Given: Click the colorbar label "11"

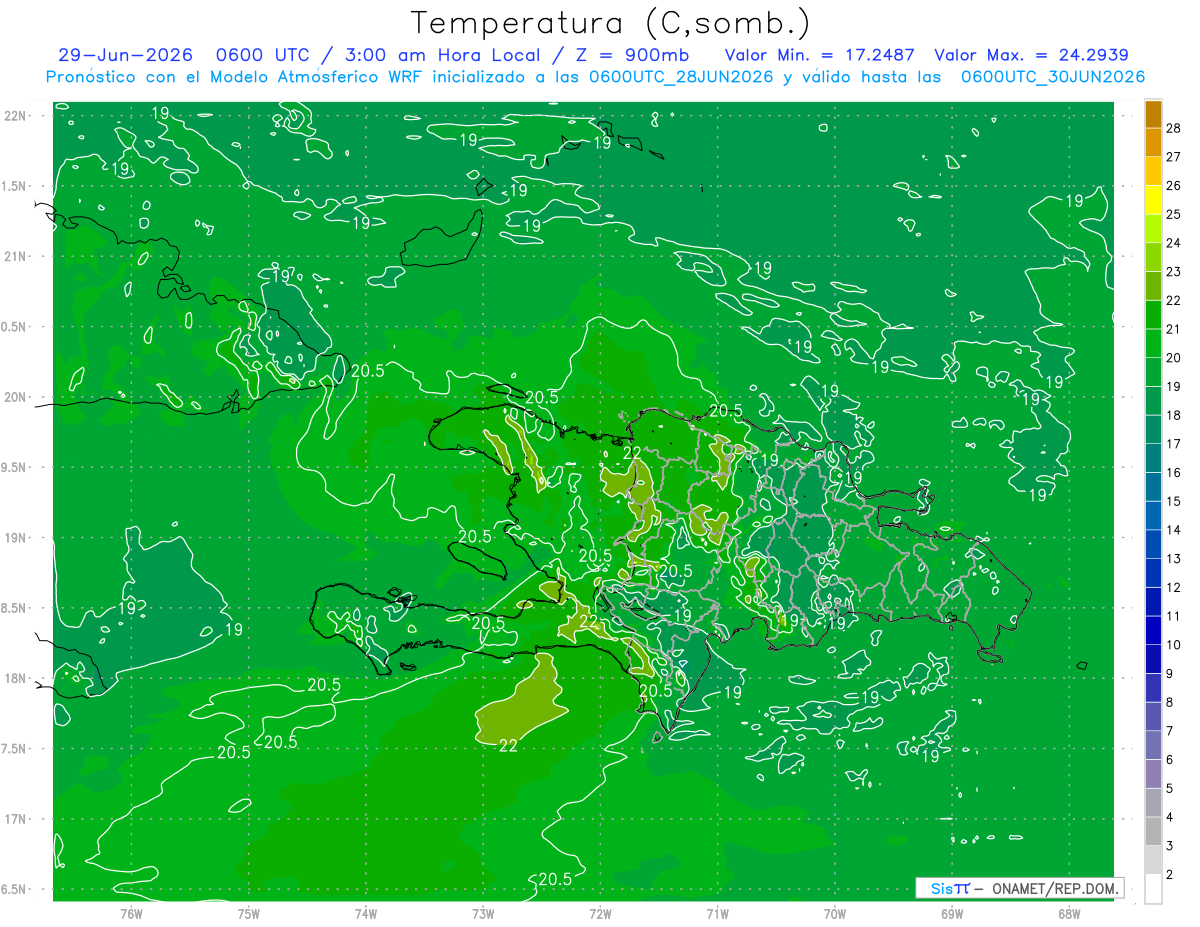Looking at the screenshot, I should [x=1174, y=616].
